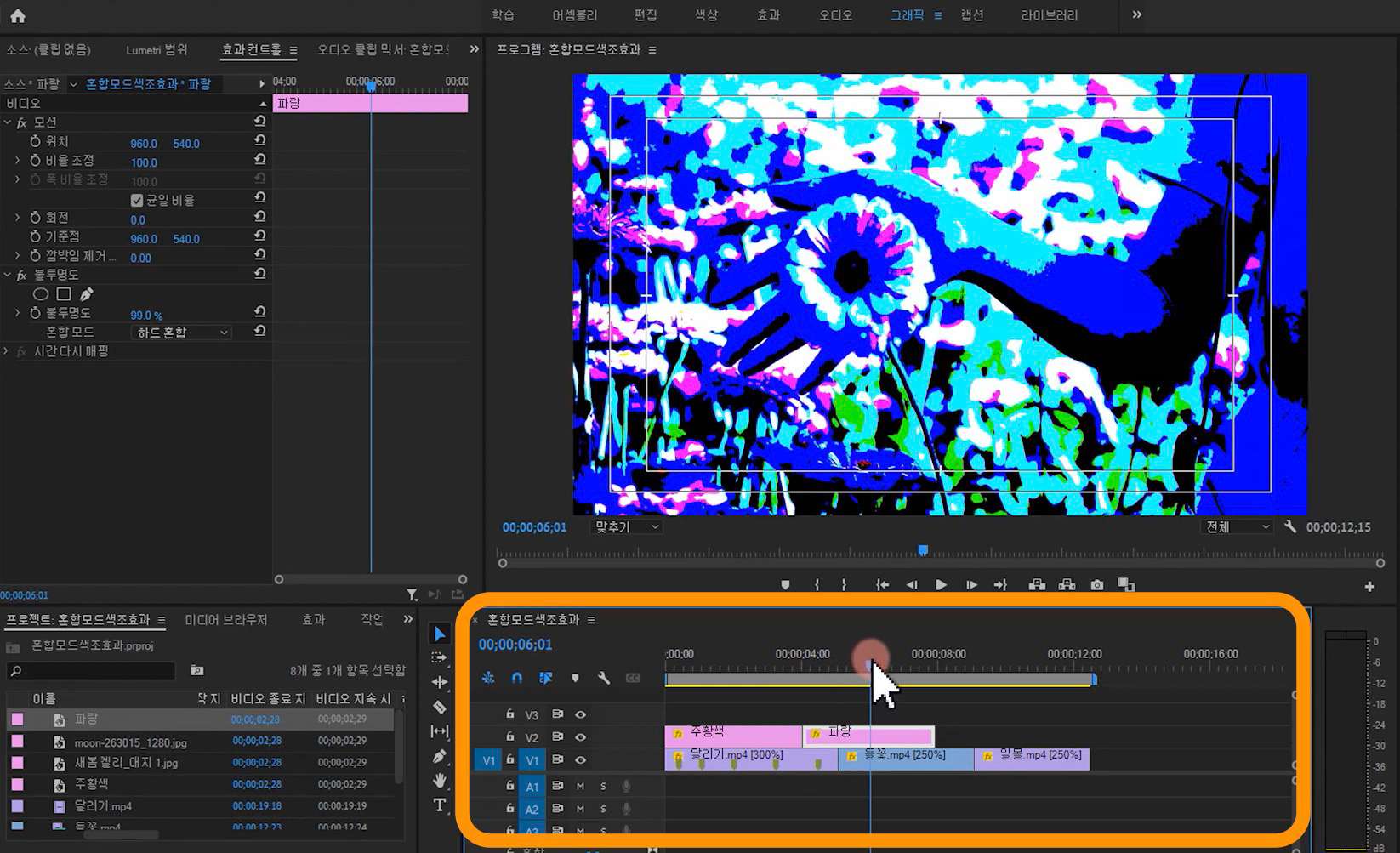Switch to the 편집 workspace

point(646,15)
